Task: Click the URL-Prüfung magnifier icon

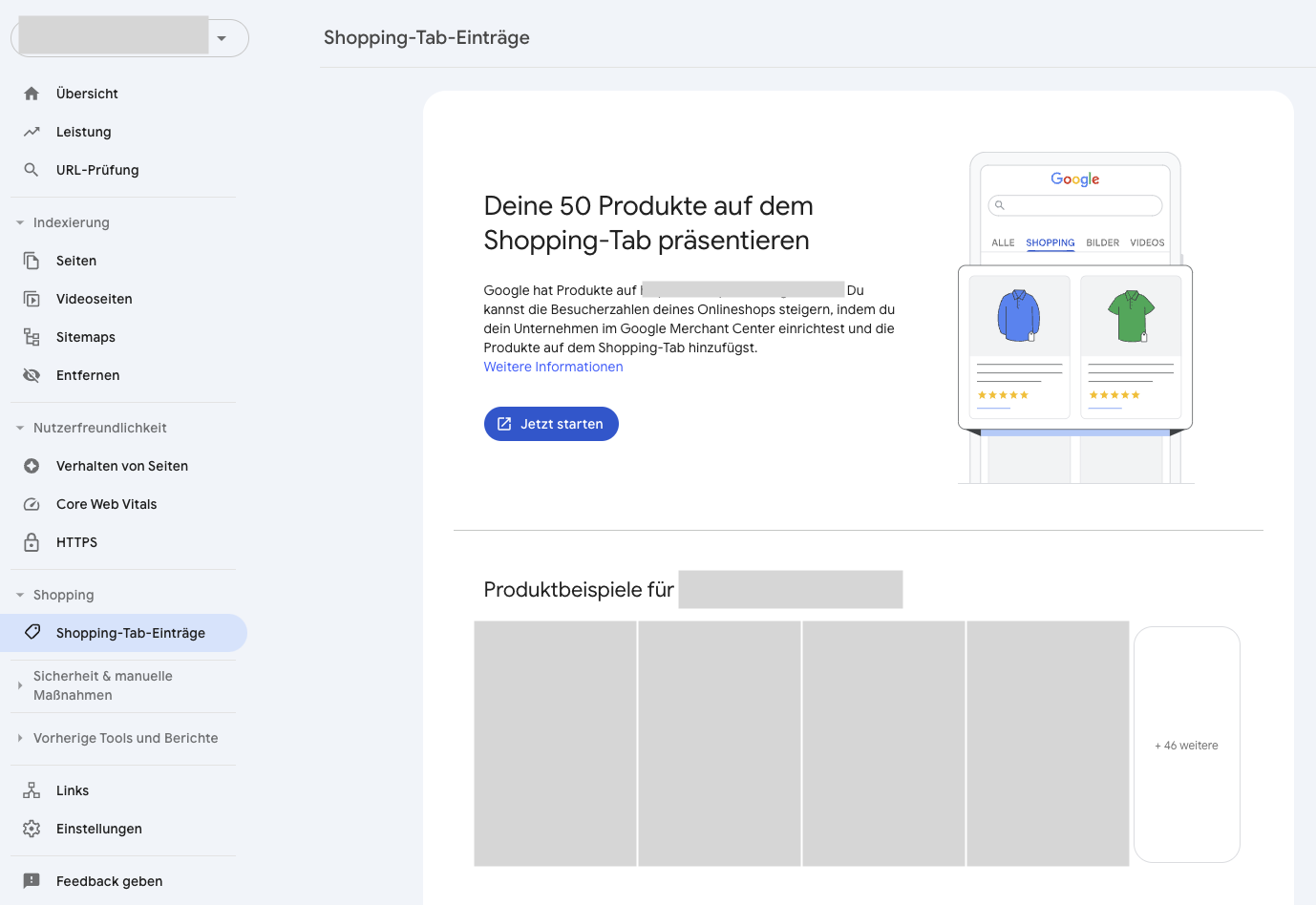Action: click(x=32, y=170)
